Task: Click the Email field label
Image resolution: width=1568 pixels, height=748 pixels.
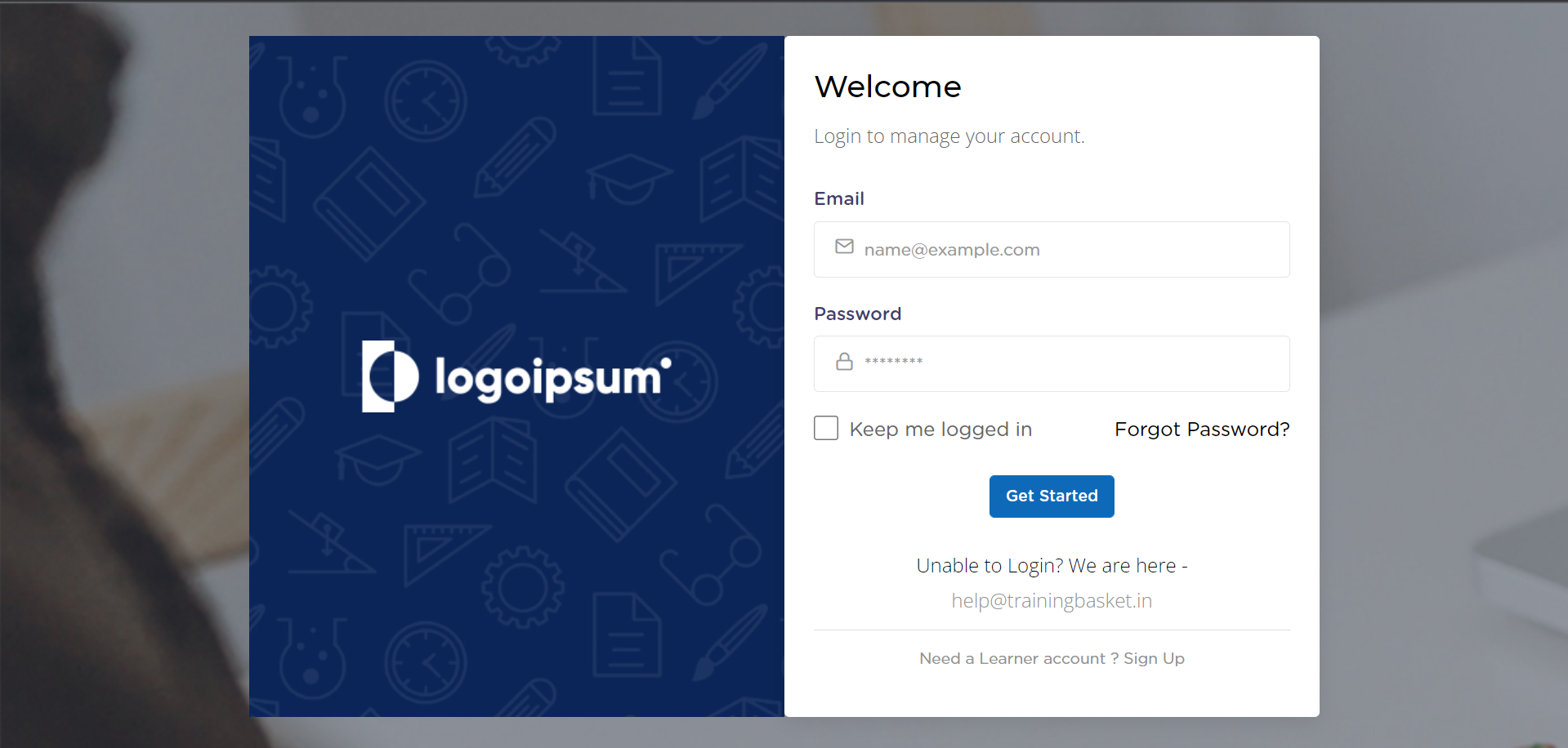Action: coord(839,198)
